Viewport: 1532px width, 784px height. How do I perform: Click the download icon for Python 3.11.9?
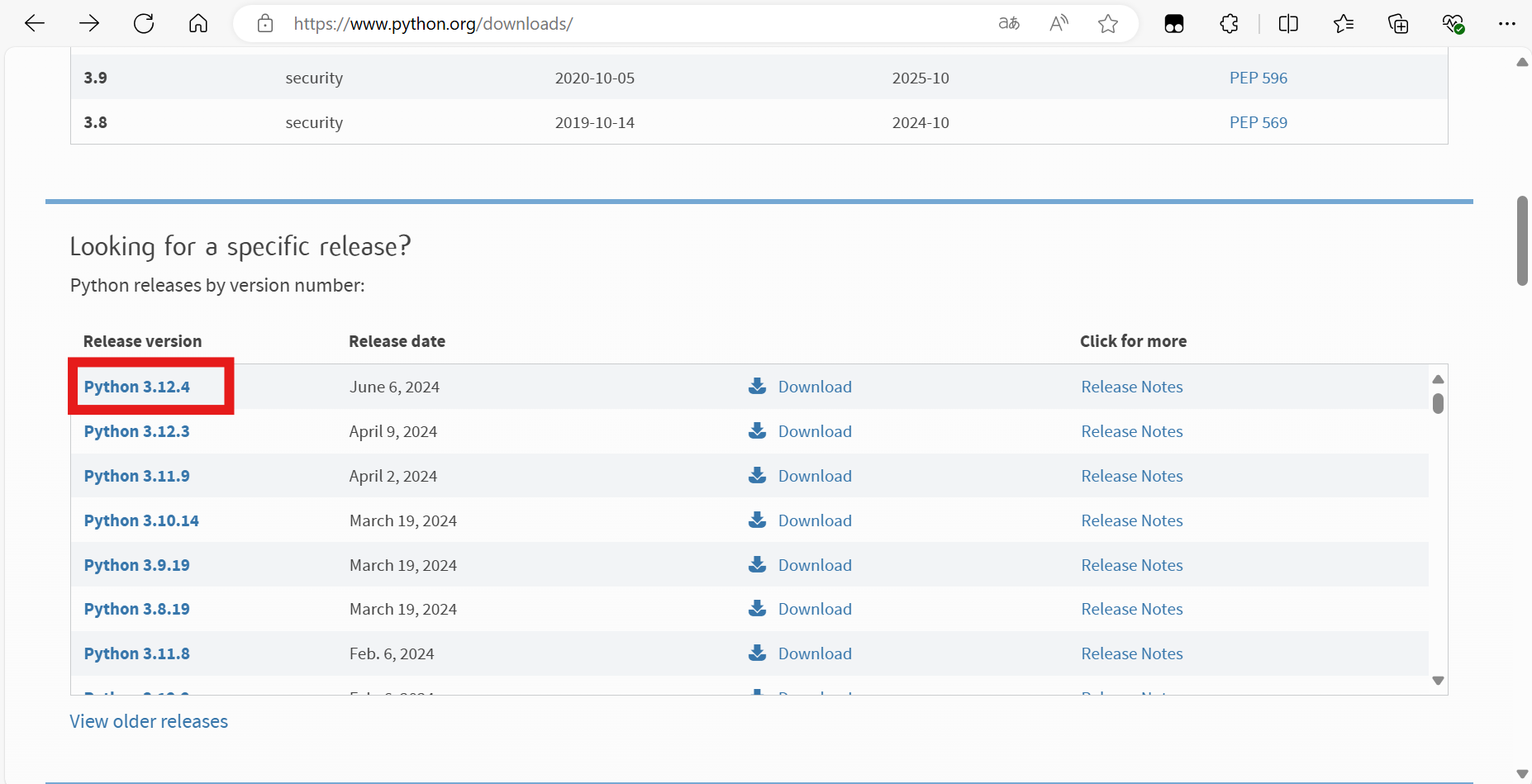pyautogui.click(x=757, y=475)
